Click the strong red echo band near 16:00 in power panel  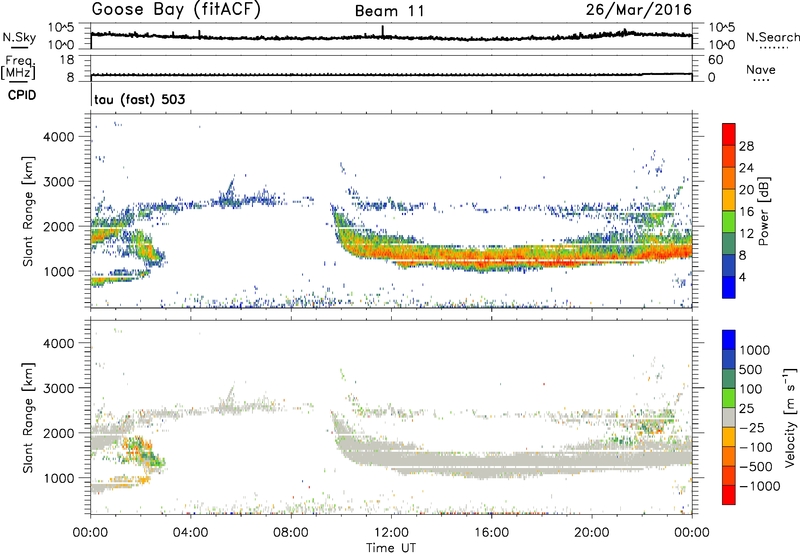(x=491, y=256)
